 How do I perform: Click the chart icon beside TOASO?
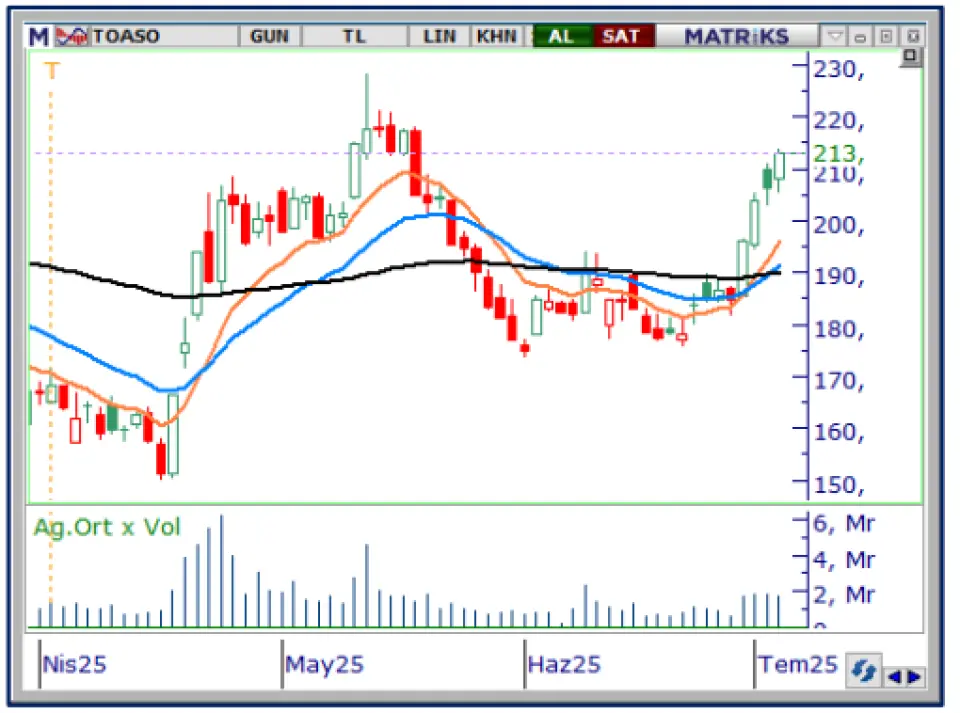click(x=72, y=37)
